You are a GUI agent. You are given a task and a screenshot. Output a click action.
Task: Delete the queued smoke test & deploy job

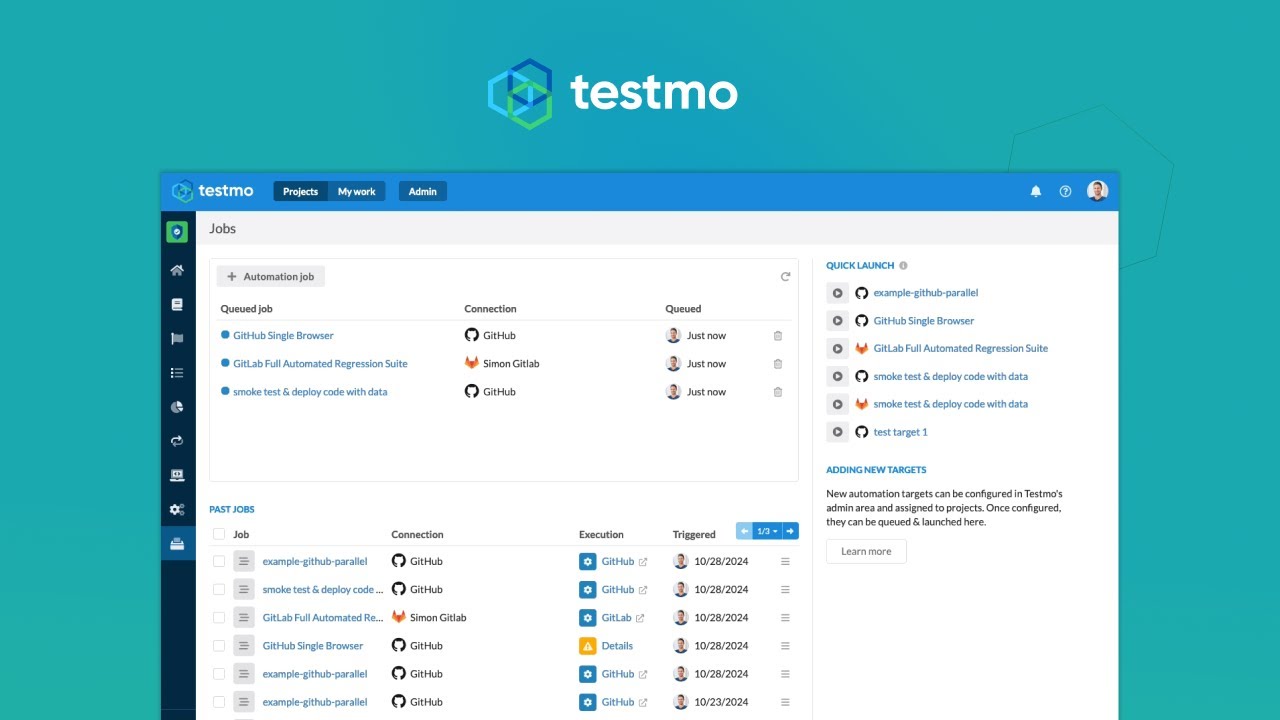(x=778, y=392)
